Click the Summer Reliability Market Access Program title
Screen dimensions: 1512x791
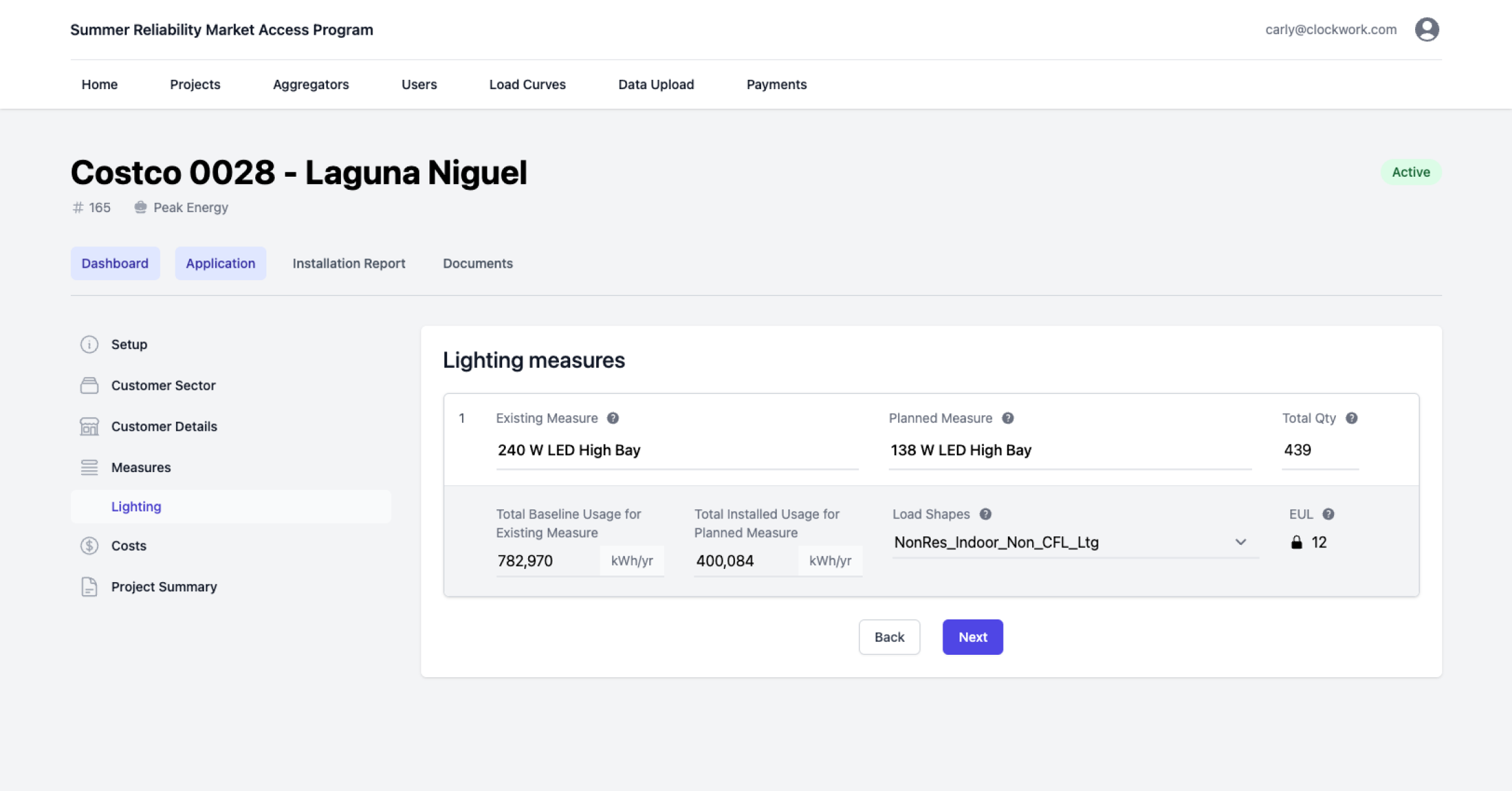222,29
